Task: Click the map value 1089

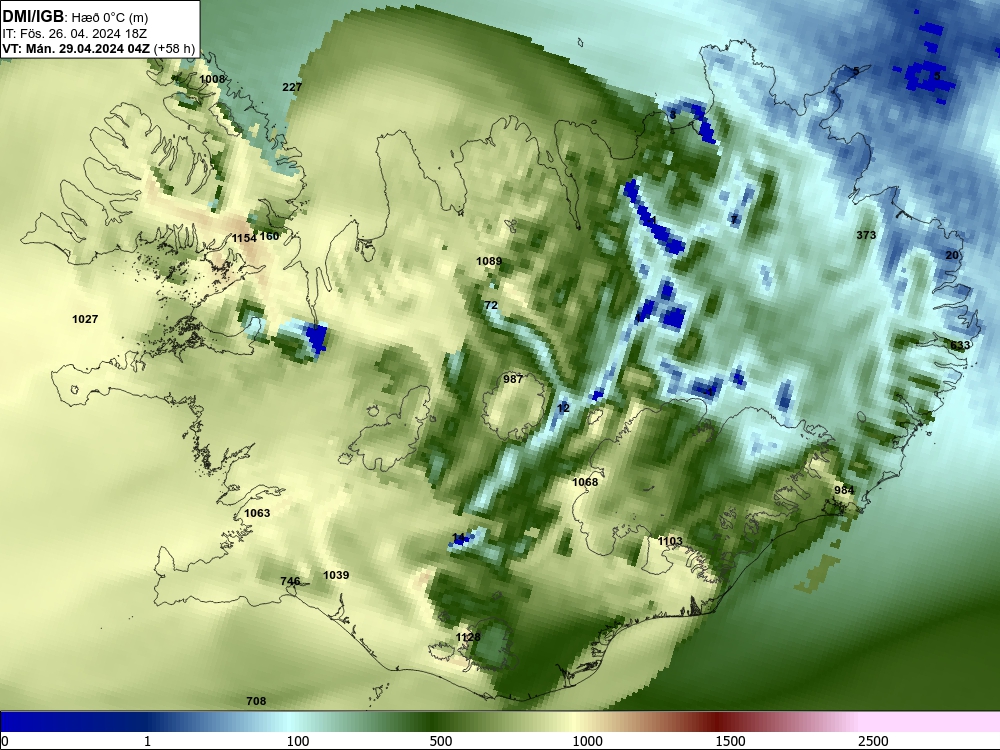Action: pyautogui.click(x=489, y=261)
